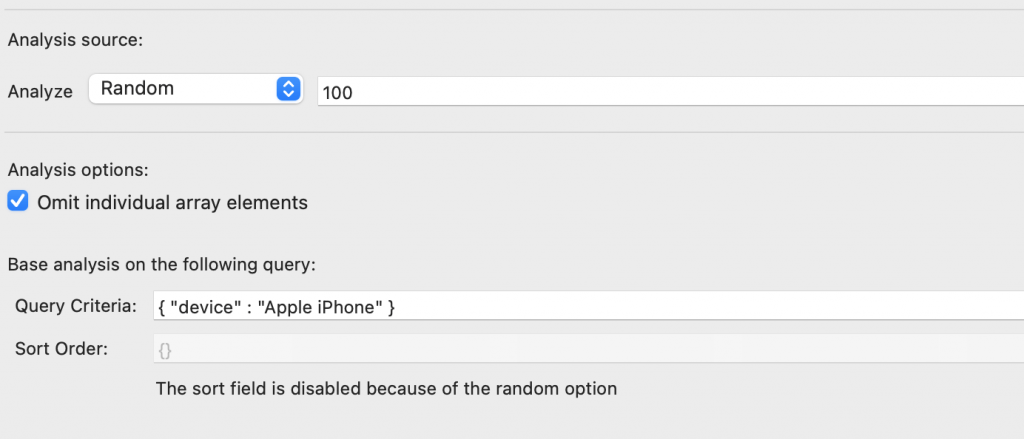Click the "device" key in Query Criteria

(206, 306)
